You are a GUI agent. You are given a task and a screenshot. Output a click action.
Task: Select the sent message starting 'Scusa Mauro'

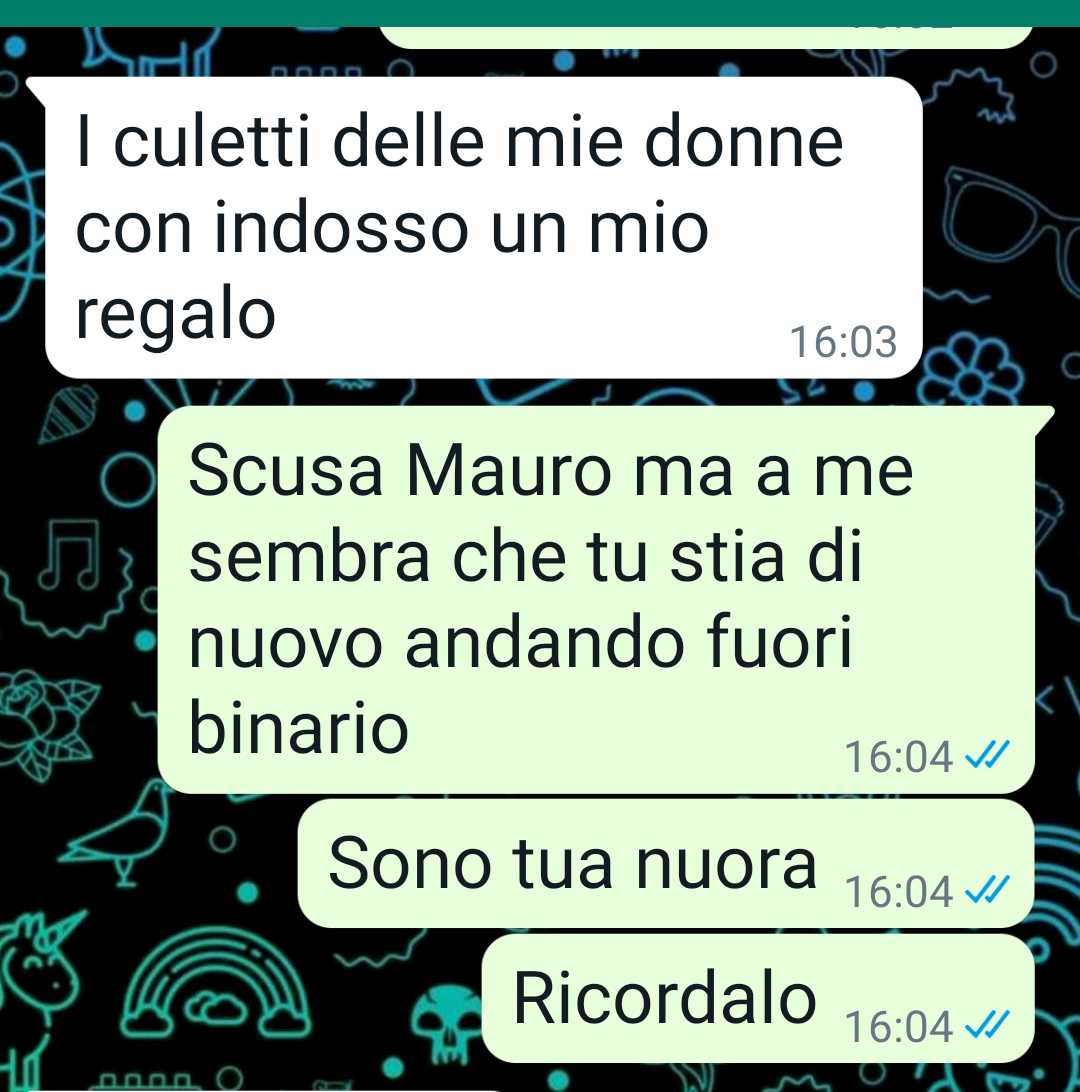596,599
